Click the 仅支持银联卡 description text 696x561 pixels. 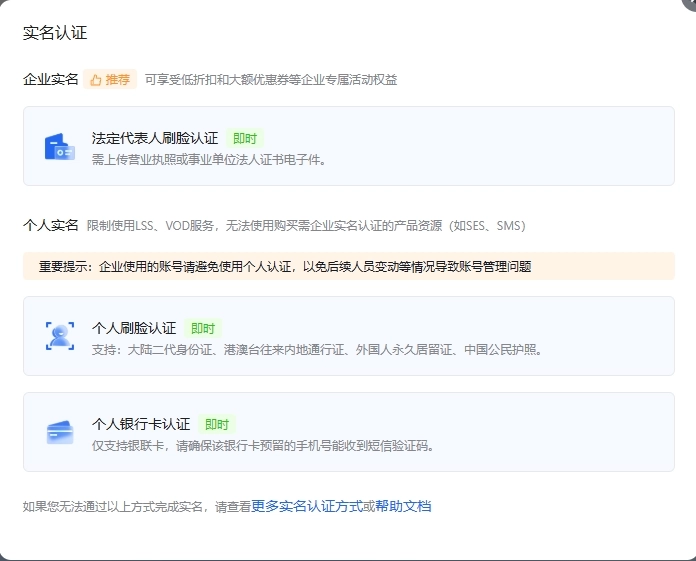point(263,445)
